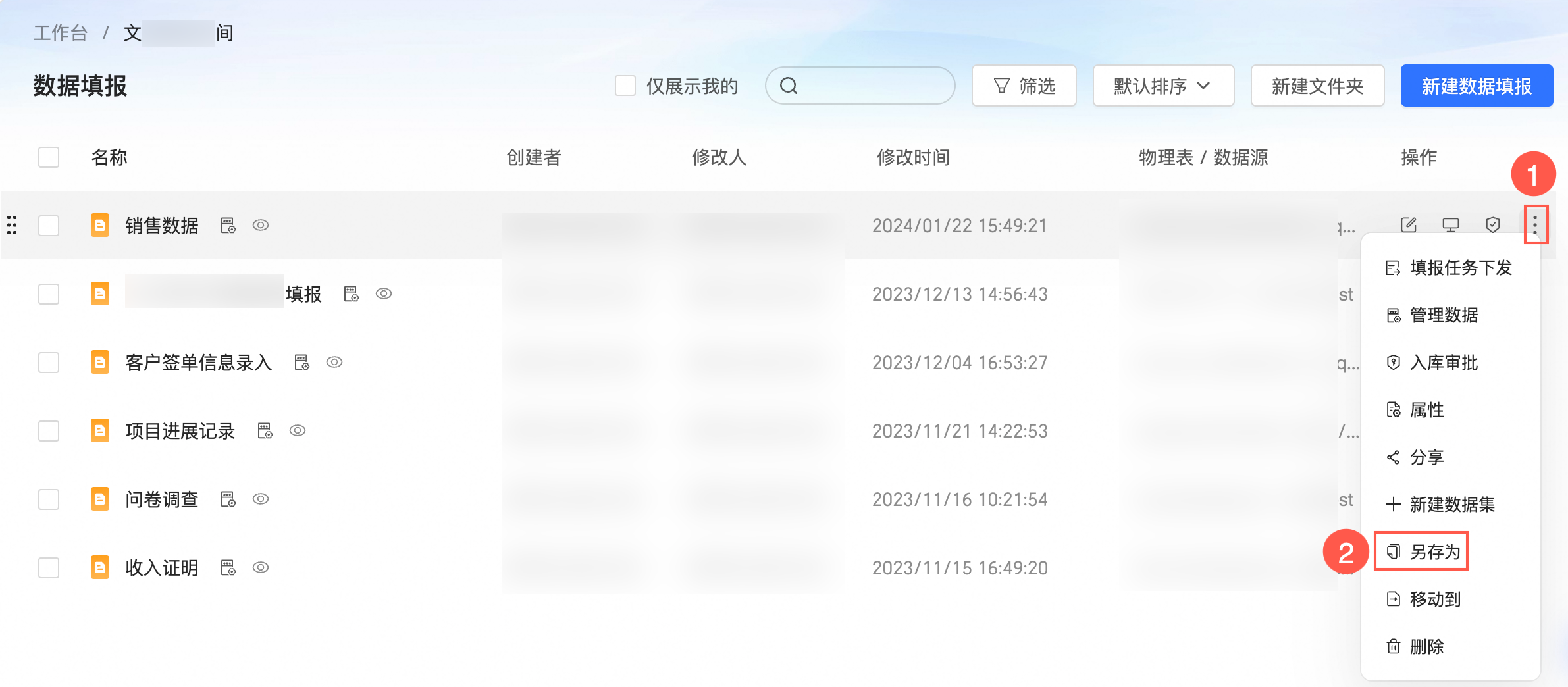The image size is (1568, 687).
Task: Select the 问卷调查 row checkbox
Action: tap(49, 499)
